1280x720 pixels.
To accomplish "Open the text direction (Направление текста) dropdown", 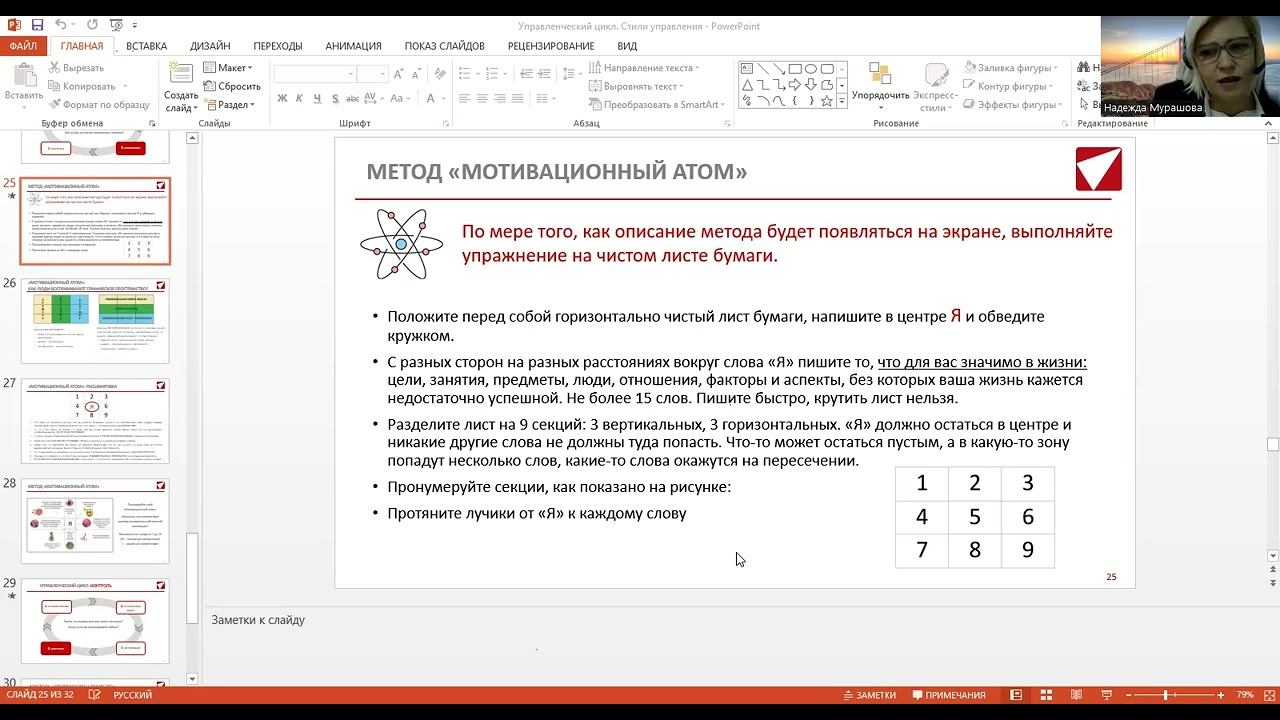I will click(x=644, y=68).
